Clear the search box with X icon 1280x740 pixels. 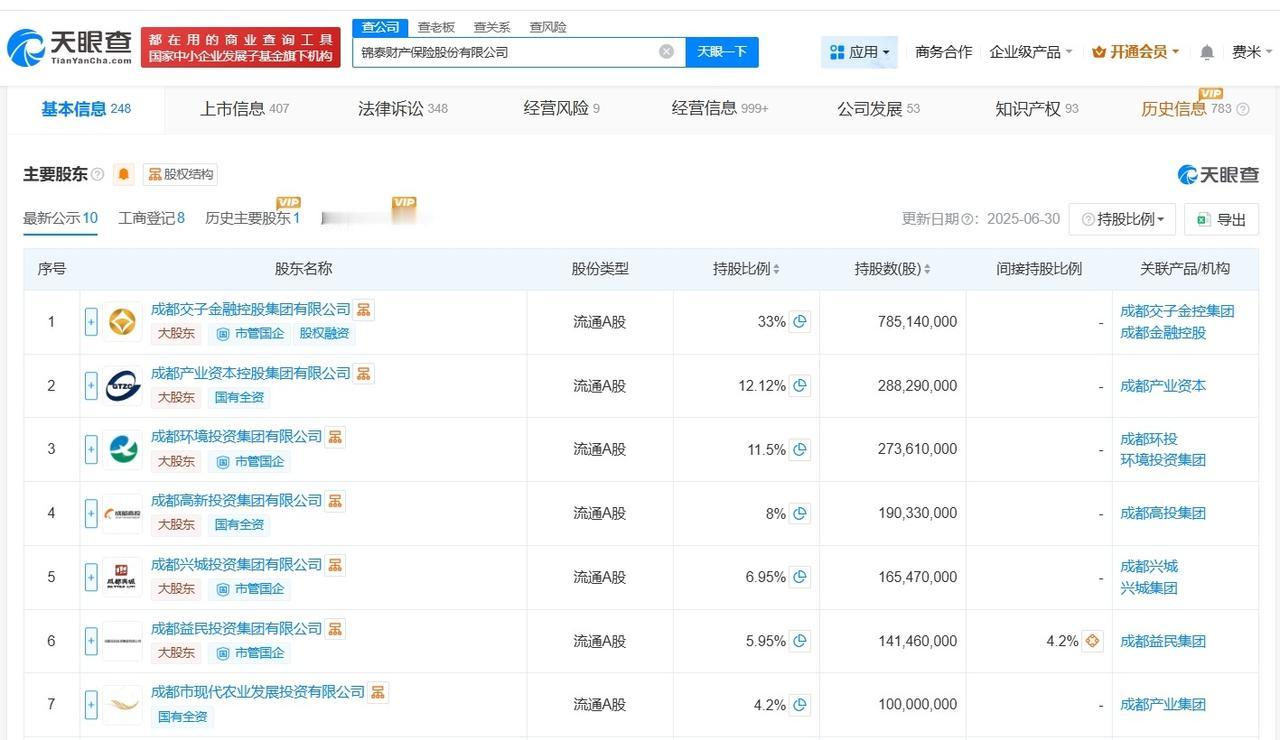(666, 52)
